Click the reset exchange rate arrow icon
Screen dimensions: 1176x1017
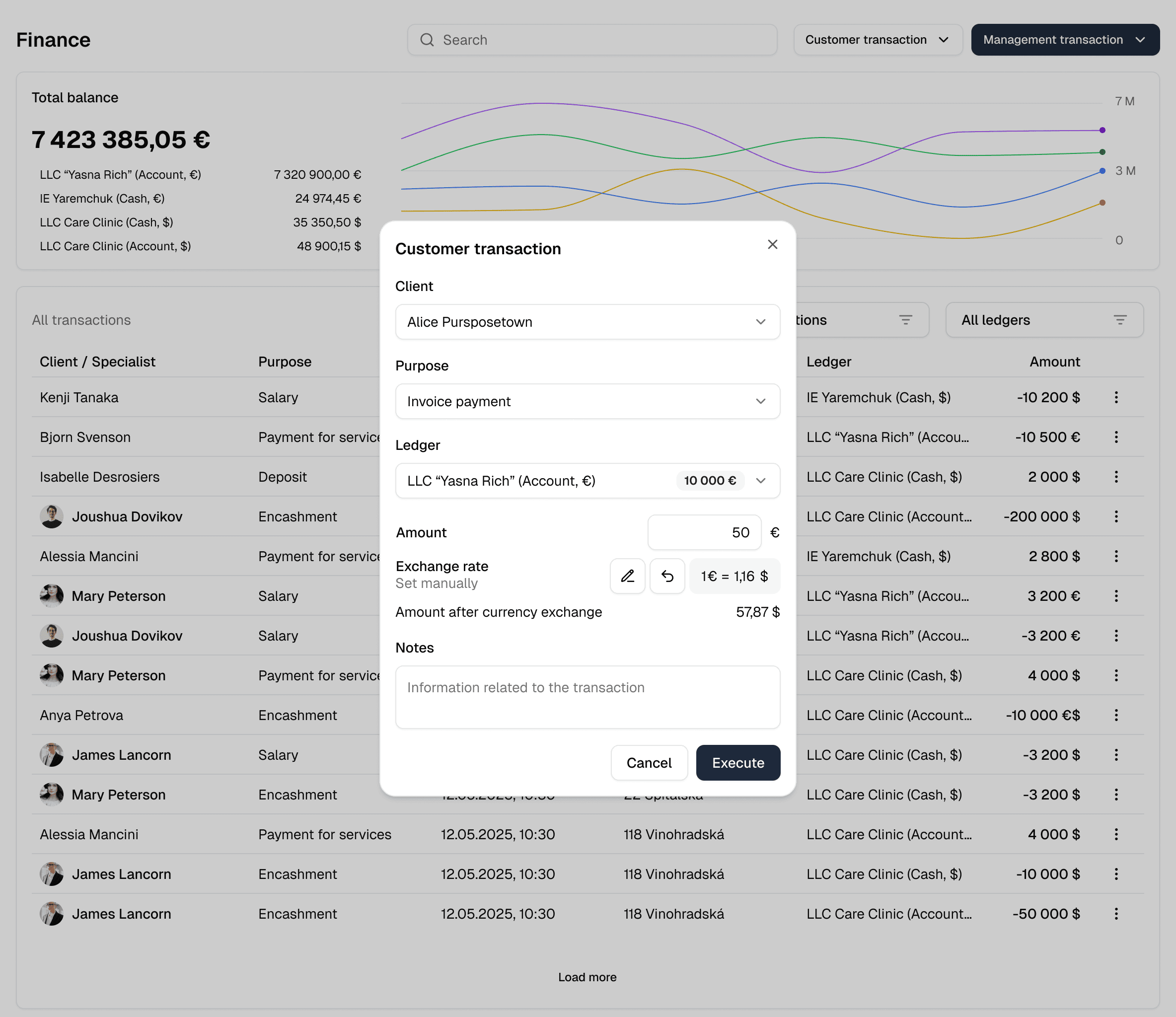[667, 576]
